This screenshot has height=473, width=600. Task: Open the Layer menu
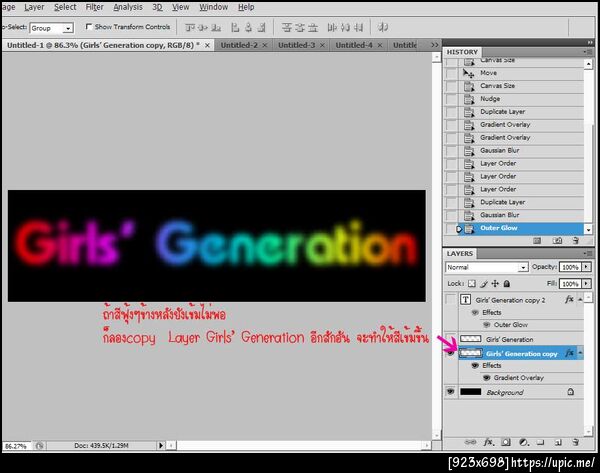[34, 7]
